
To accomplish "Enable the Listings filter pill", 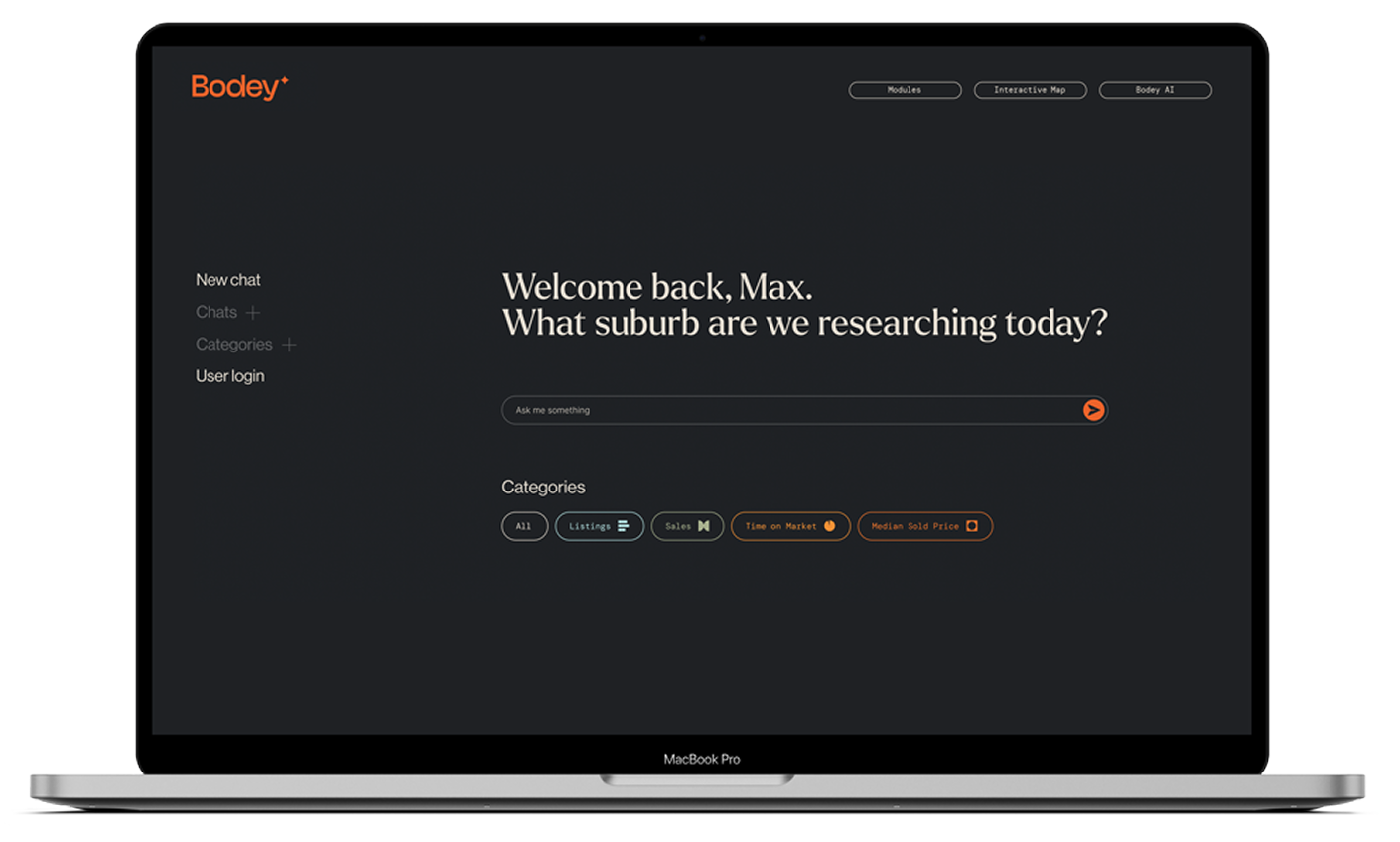I will tap(599, 526).
